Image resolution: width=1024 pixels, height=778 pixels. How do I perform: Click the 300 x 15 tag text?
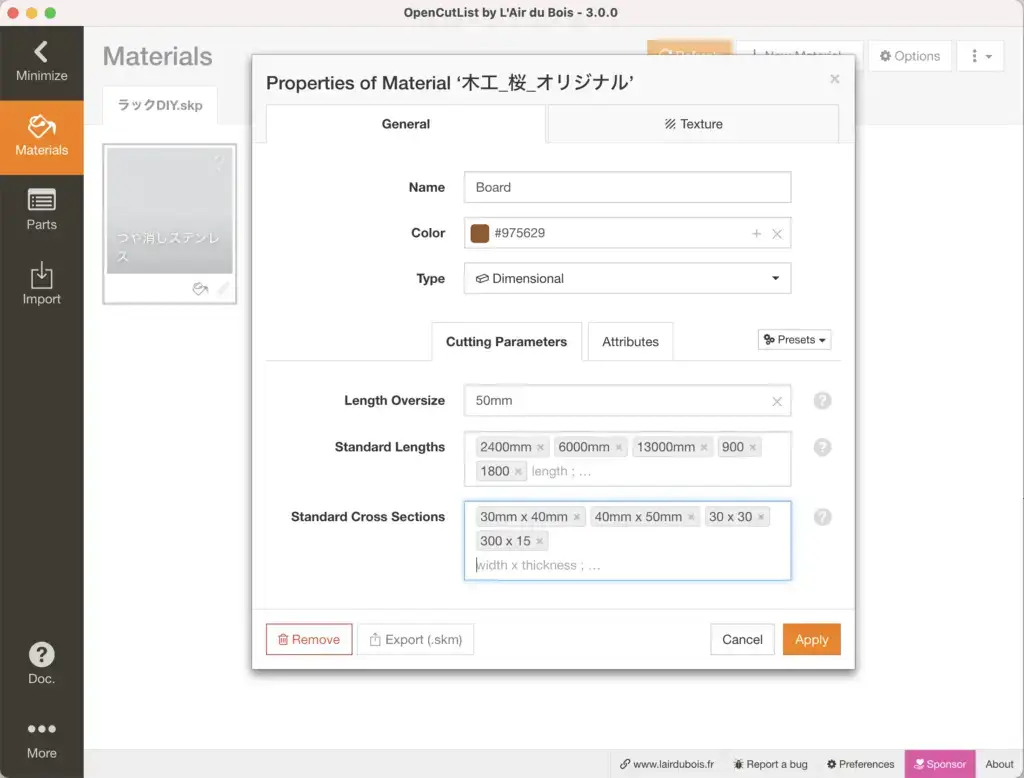point(505,542)
